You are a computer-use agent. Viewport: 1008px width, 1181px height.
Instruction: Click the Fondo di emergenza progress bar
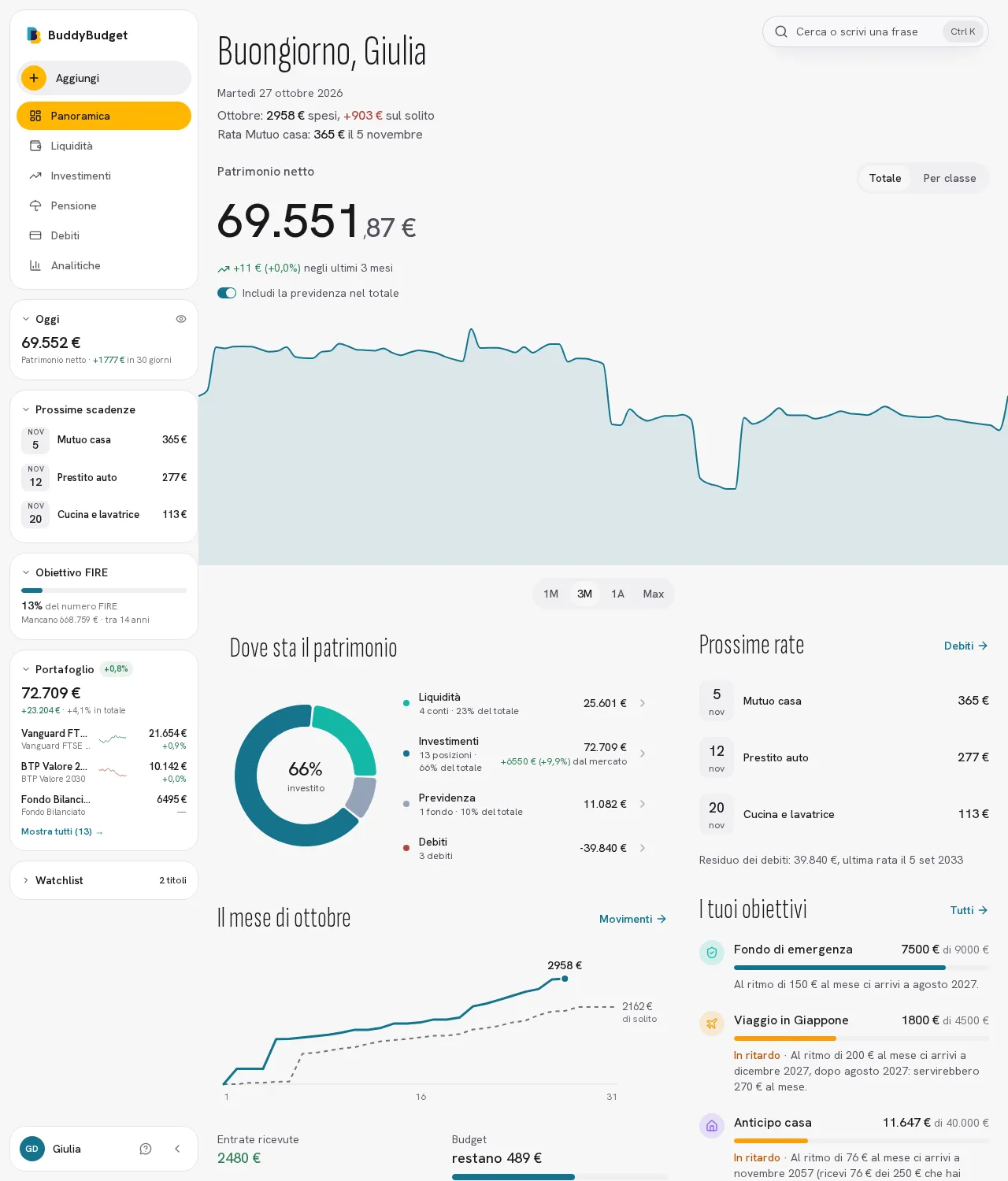(862, 967)
